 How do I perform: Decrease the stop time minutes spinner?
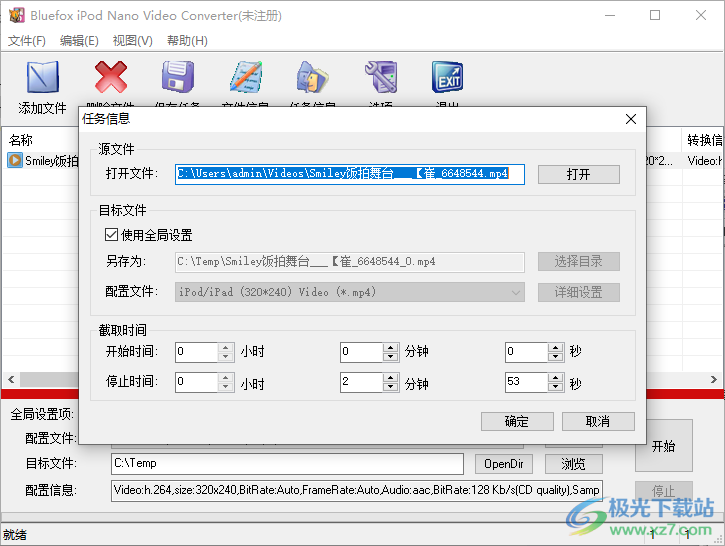tap(391, 386)
